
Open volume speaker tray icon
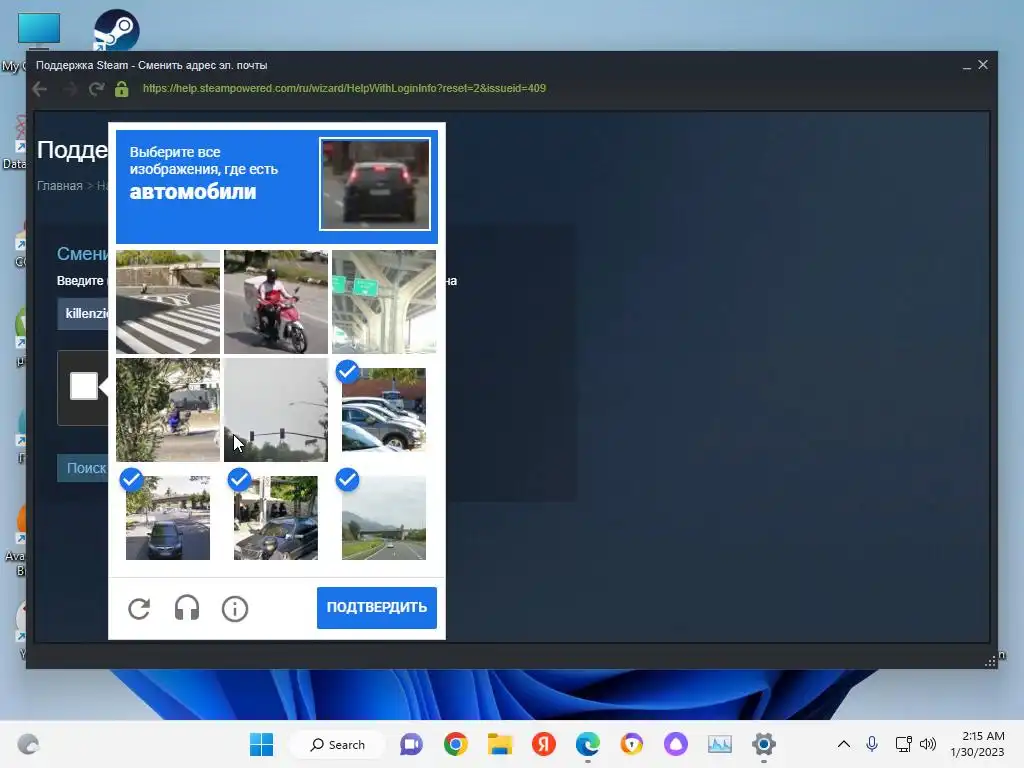tap(927, 744)
